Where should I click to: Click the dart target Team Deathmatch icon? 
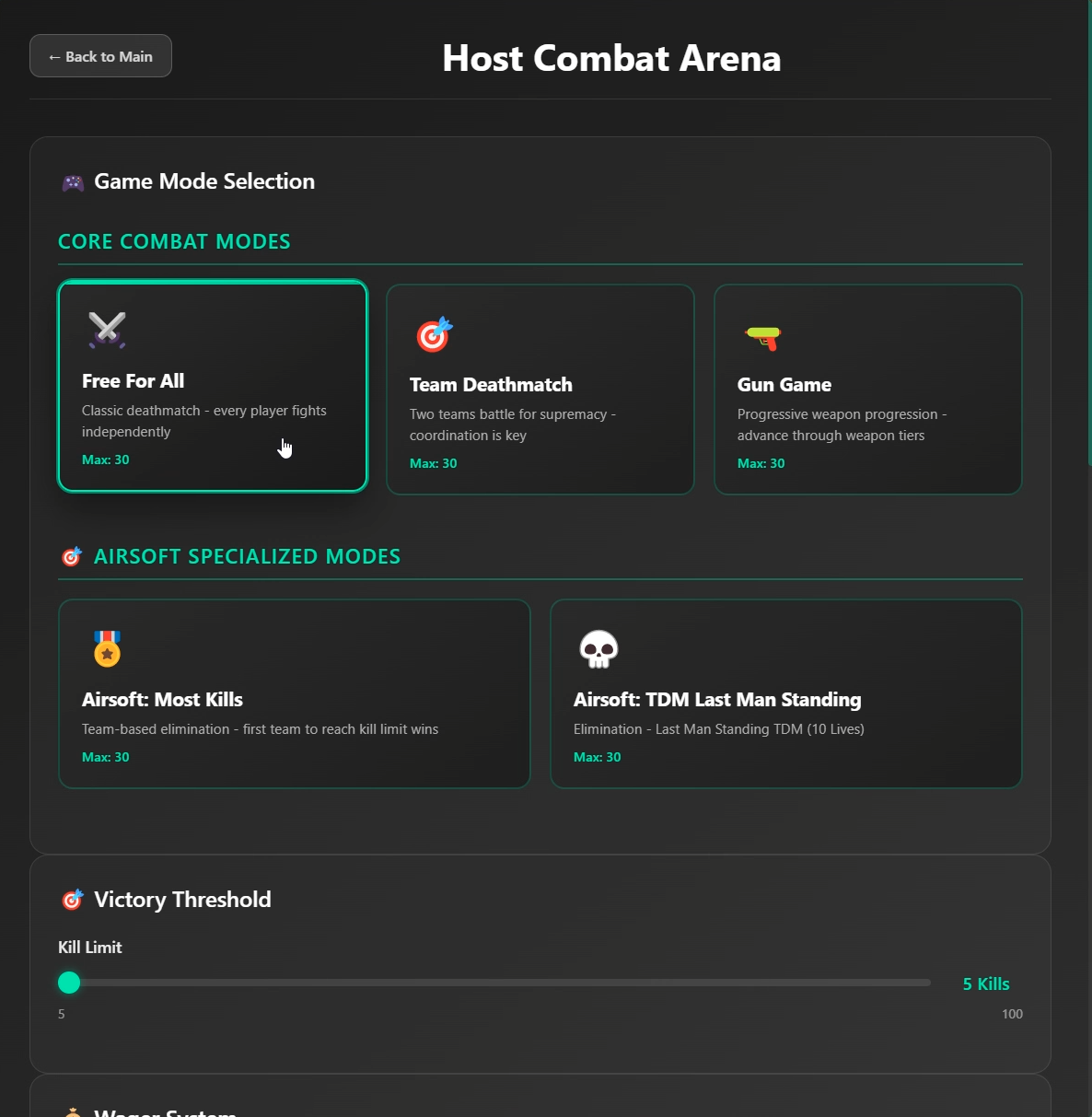[x=435, y=334]
